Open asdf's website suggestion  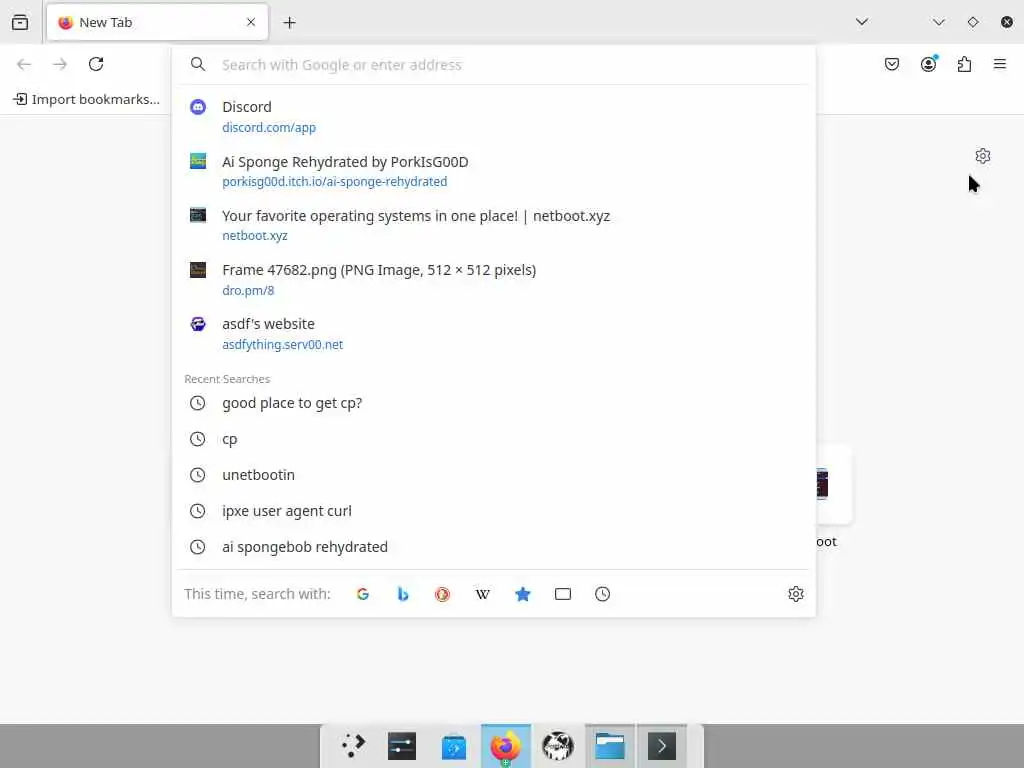point(494,334)
